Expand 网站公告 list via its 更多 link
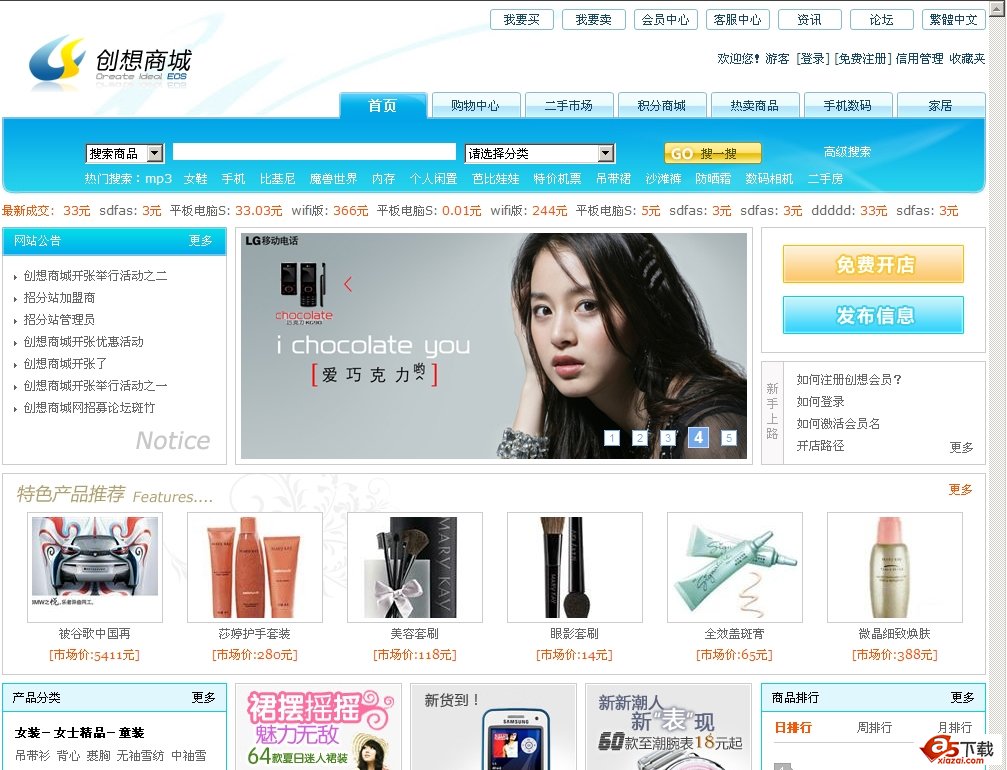The width and height of the screenshot is (1007, 770). (201, 242)
